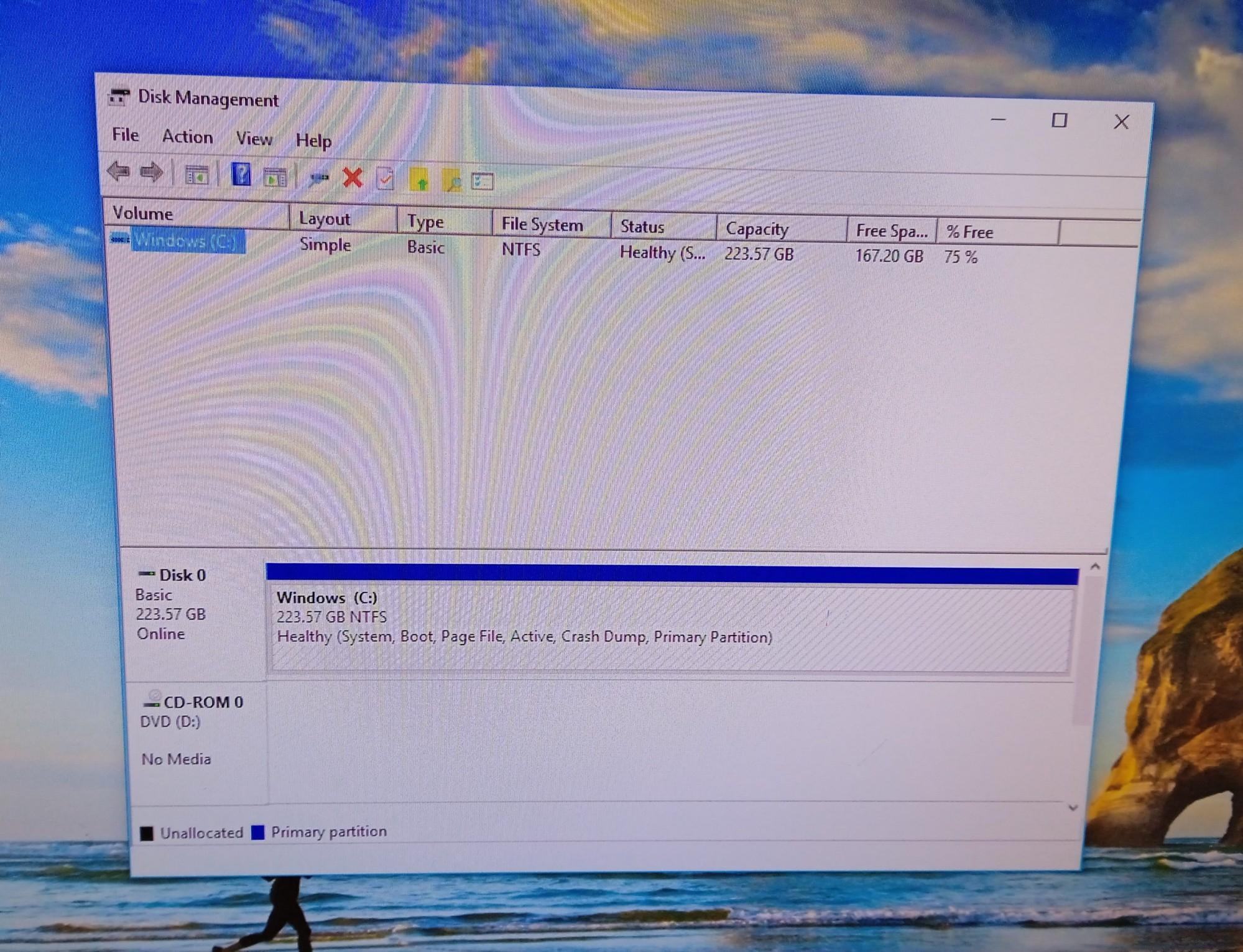This screenshot has height=952, width=1243.
Task: Click the Disk 0 drive icon
Action: pyautogui.click(x=147, y=573)
